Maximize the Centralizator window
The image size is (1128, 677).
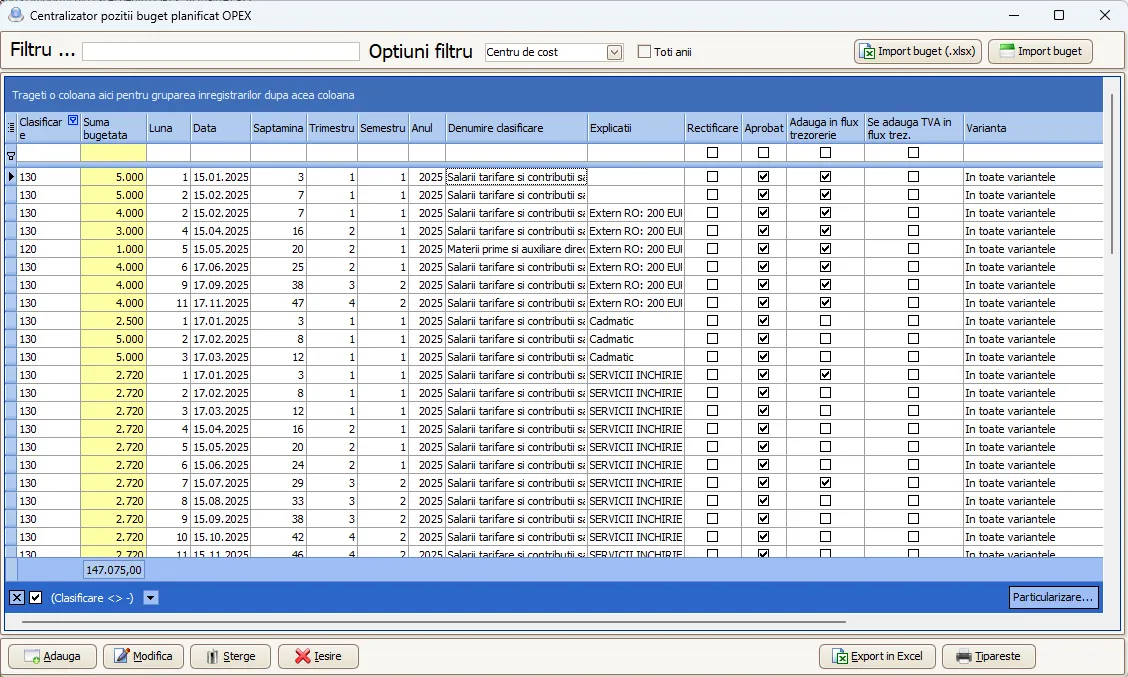click(1059, 15)
